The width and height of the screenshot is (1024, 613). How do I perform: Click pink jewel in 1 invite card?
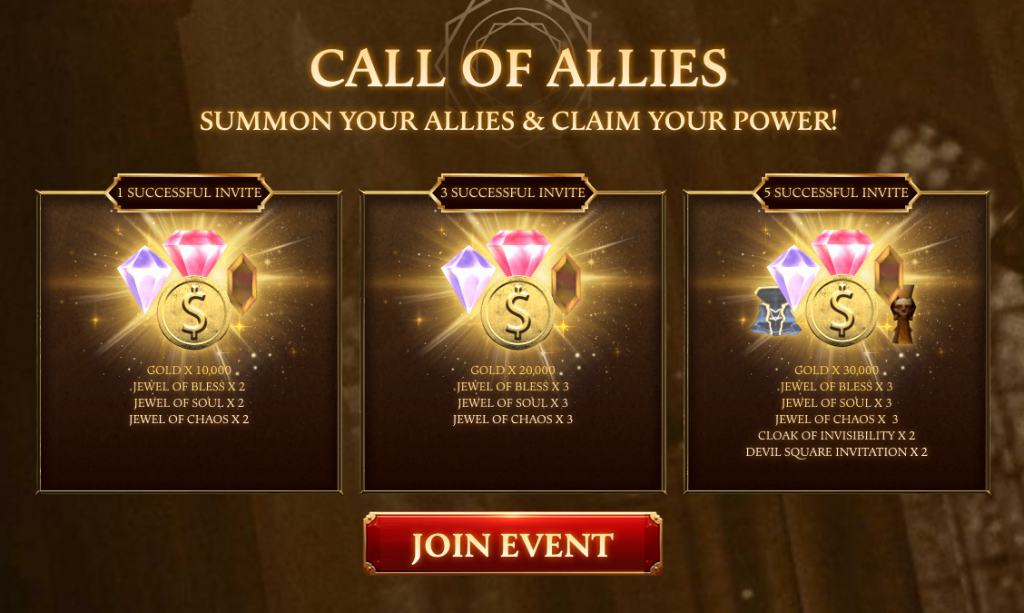tap(195, 251)
